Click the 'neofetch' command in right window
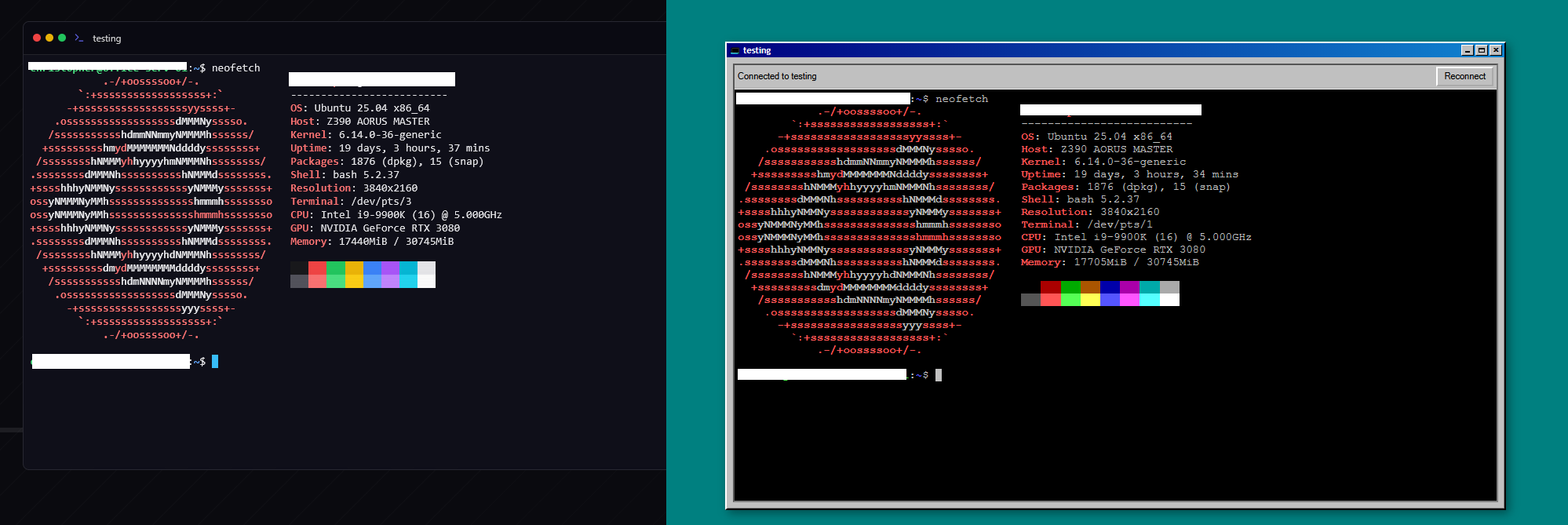 [962, 99]
